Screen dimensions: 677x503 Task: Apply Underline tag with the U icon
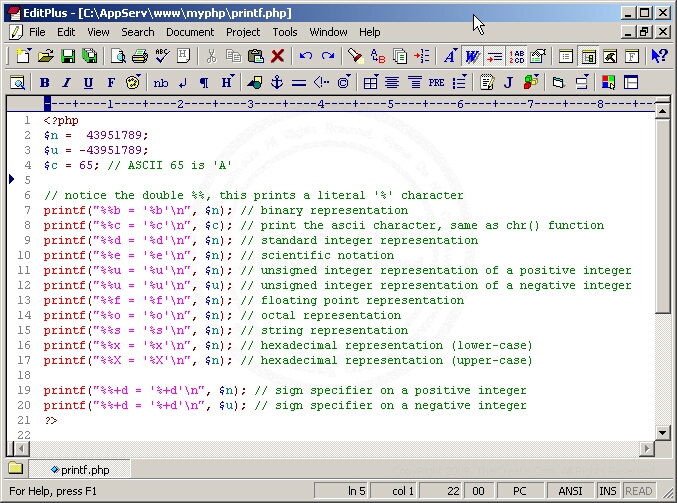point(88,82)
